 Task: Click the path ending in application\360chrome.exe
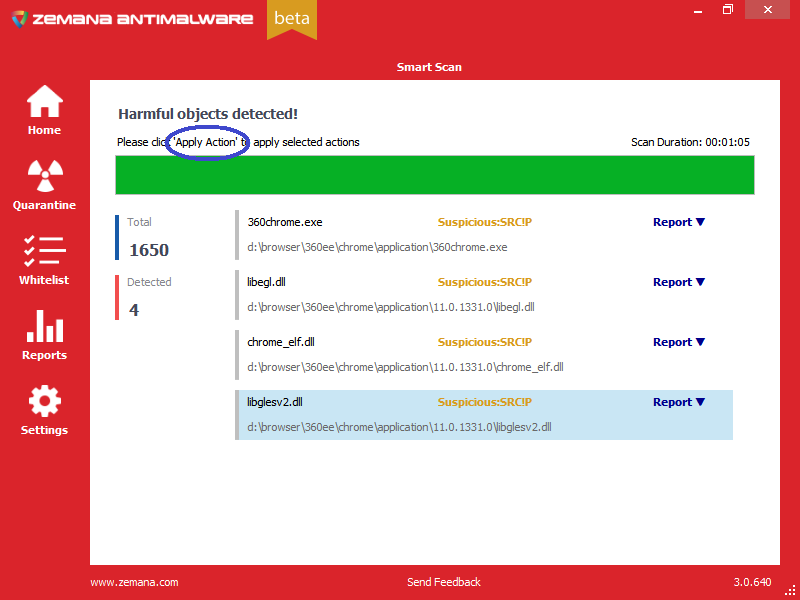click(x=377, y=247)
